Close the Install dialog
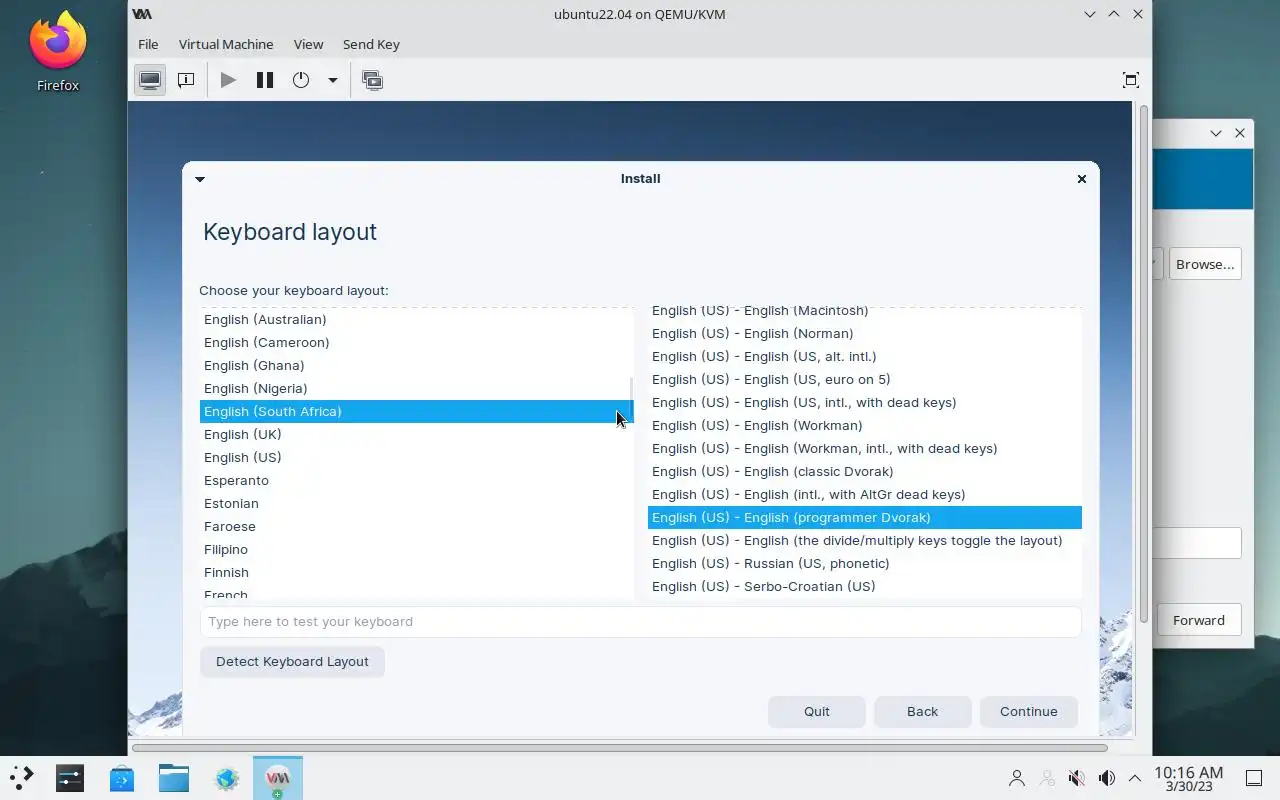This screenshot has width=1280, height=800. (x=1081, y=179)
